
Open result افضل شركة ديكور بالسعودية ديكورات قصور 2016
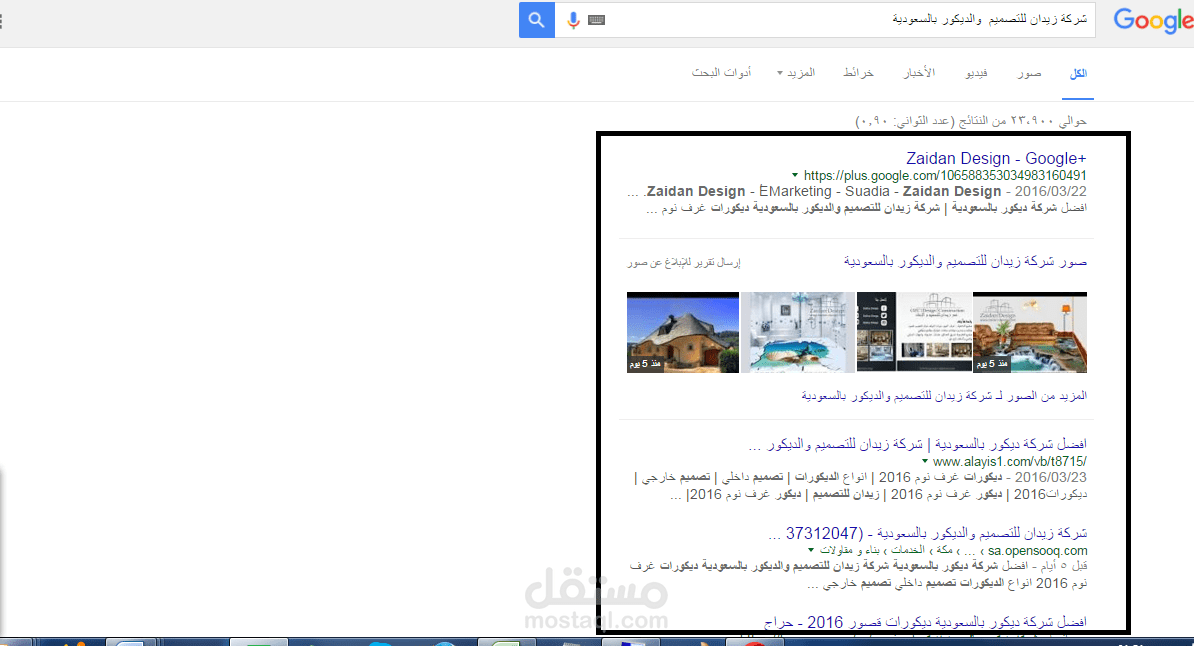(925, 622)
